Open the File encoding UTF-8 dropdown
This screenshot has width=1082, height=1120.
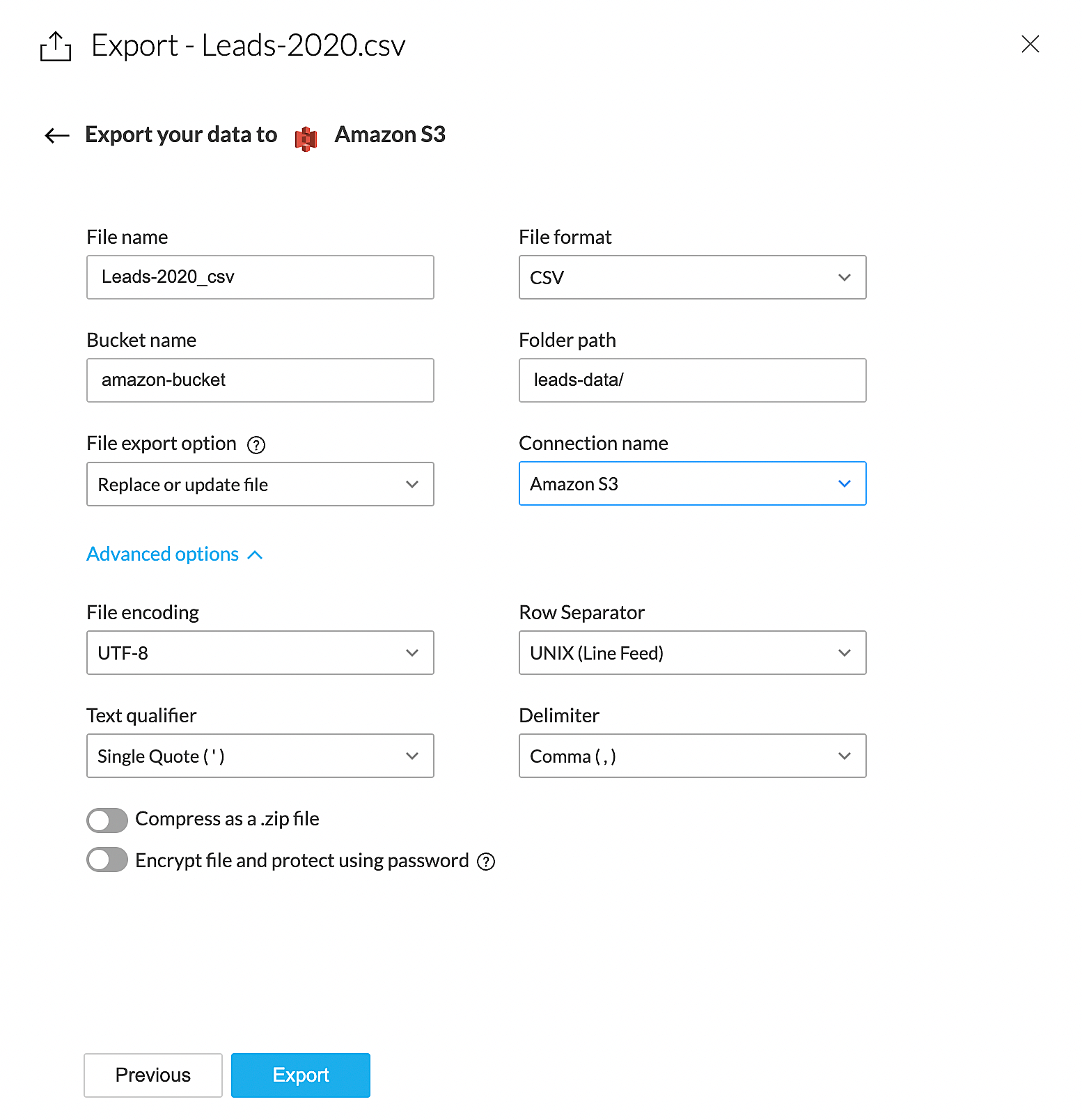pos(260,653)
